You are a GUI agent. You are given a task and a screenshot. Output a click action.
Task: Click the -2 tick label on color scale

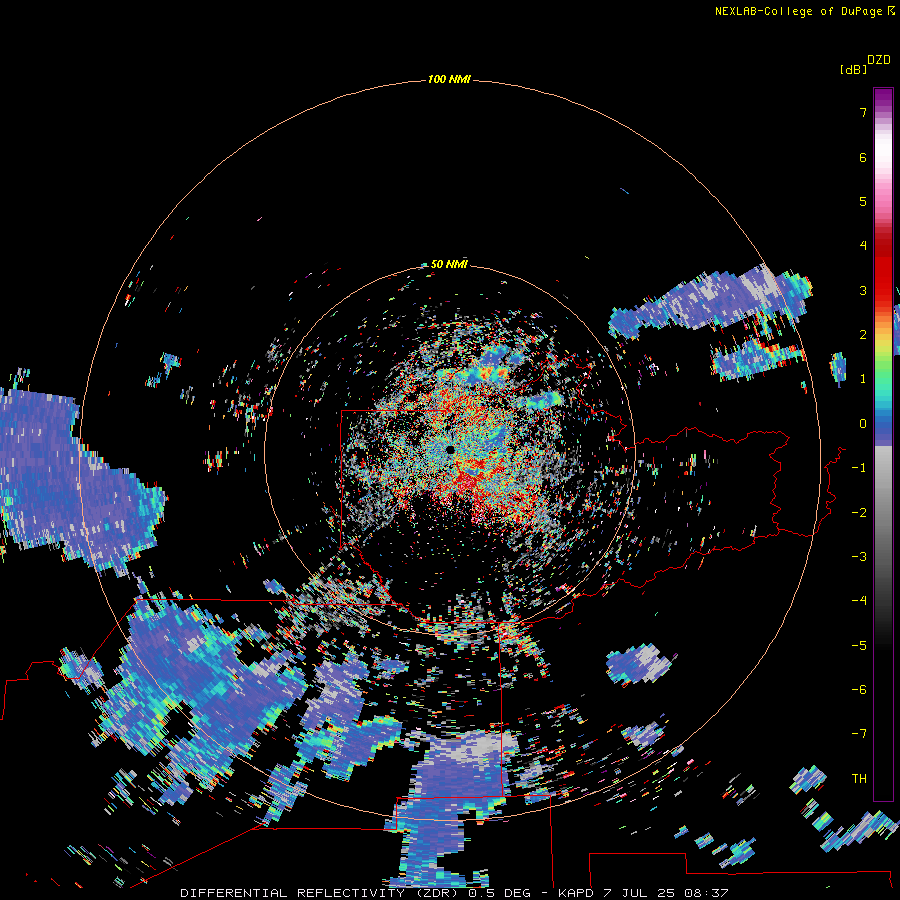pyautogui.click(x=859, y=513)
